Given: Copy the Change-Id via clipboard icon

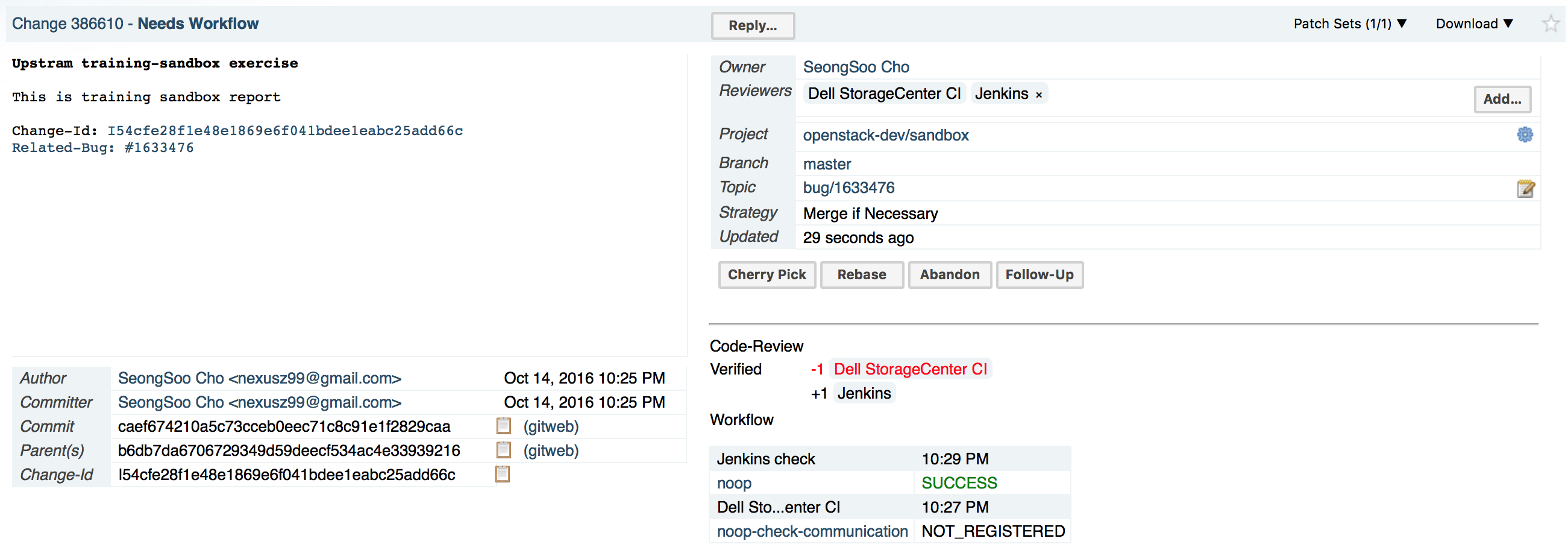Looking at the screenshot, I should pyautogui.click(x=503, y=475).
